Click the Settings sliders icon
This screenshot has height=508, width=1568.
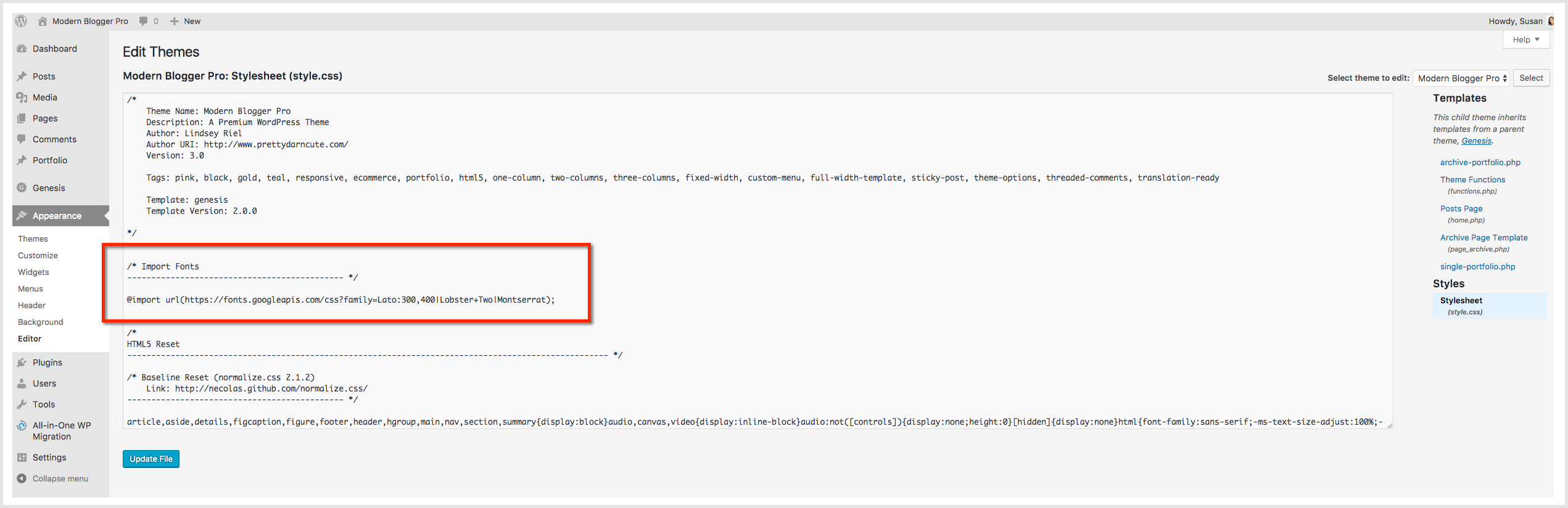[x=22, y=457]
